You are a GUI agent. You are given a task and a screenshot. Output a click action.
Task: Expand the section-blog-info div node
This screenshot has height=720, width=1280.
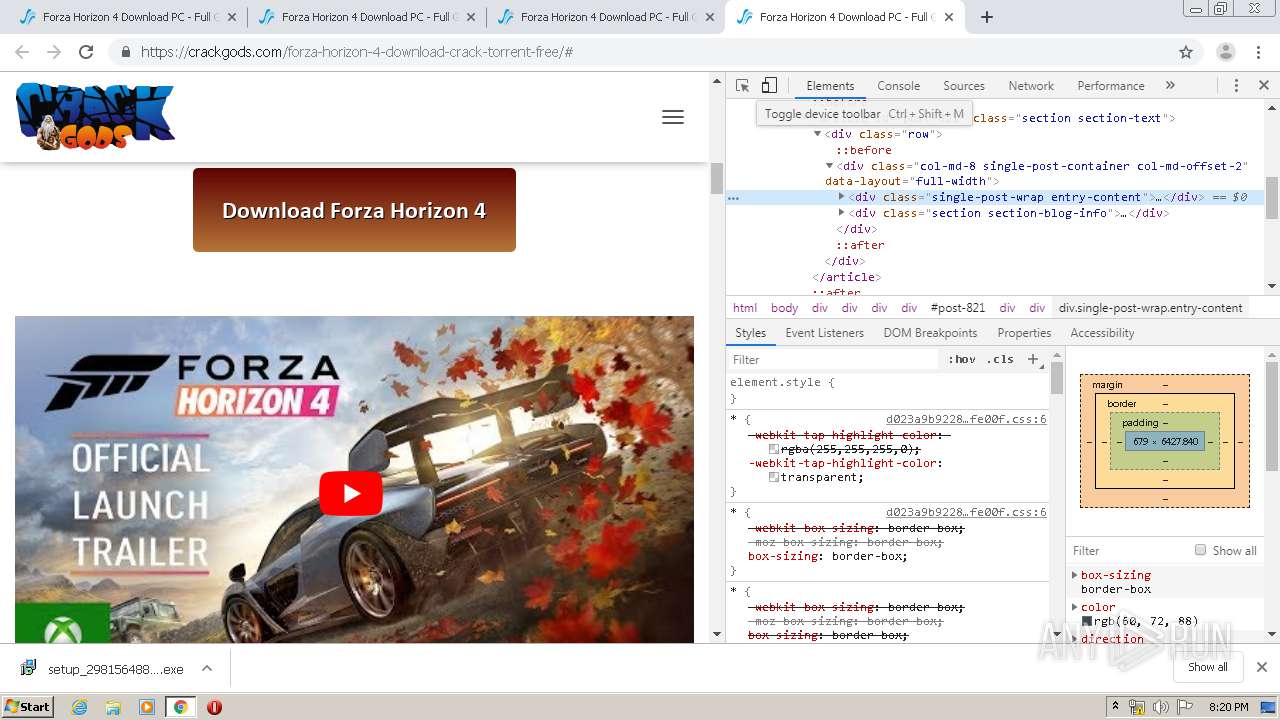click(x=841, y=213)
